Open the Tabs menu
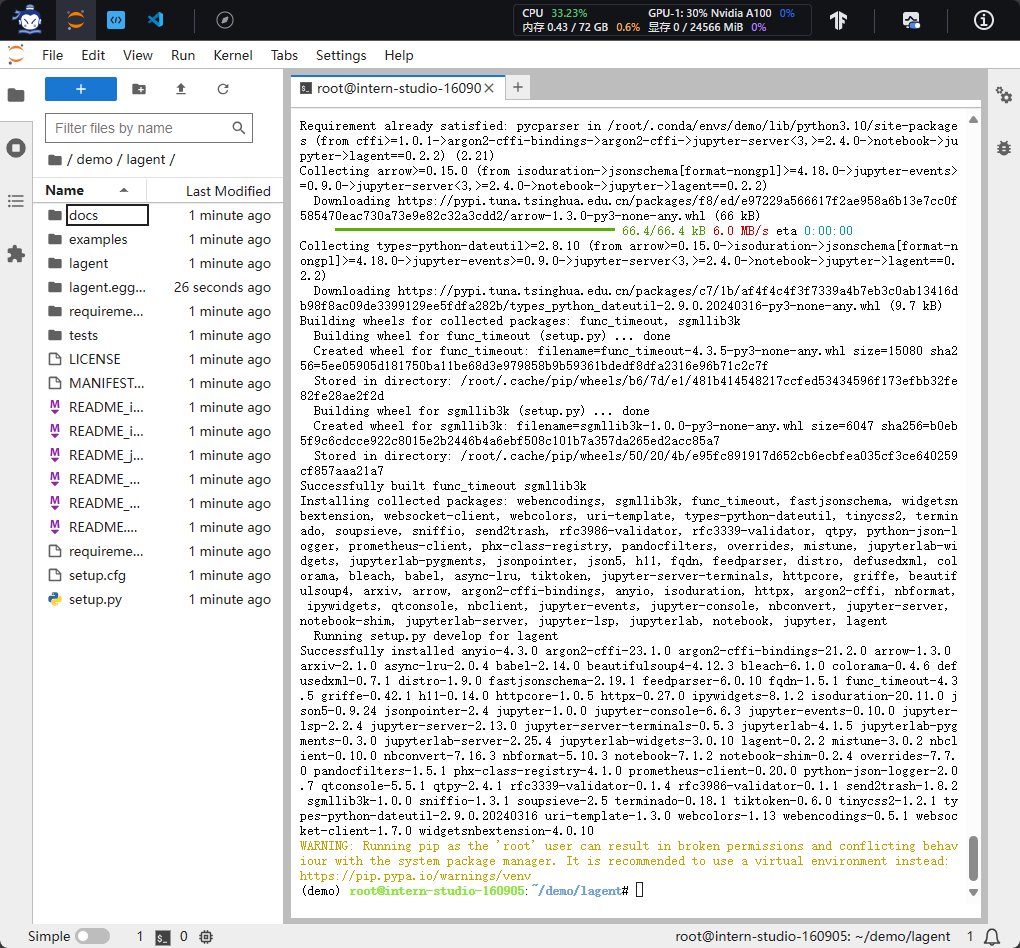The width and height of the screenshot is (1020, 948). (x=284, y=55)
